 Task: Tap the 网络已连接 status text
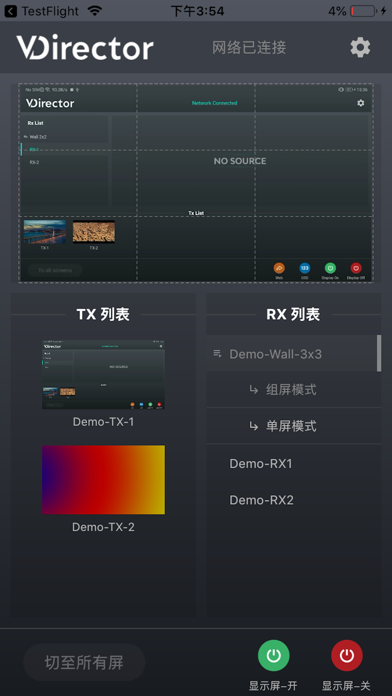[x=249, y=47]
